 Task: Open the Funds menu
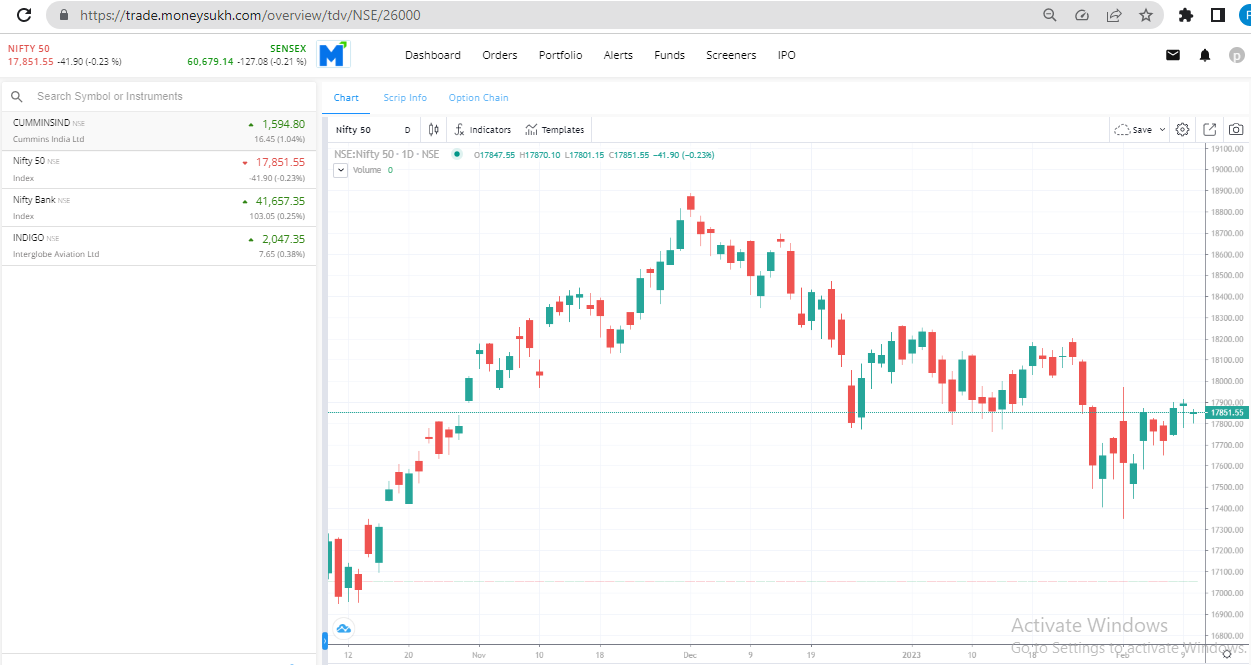(x=670, y=55)
